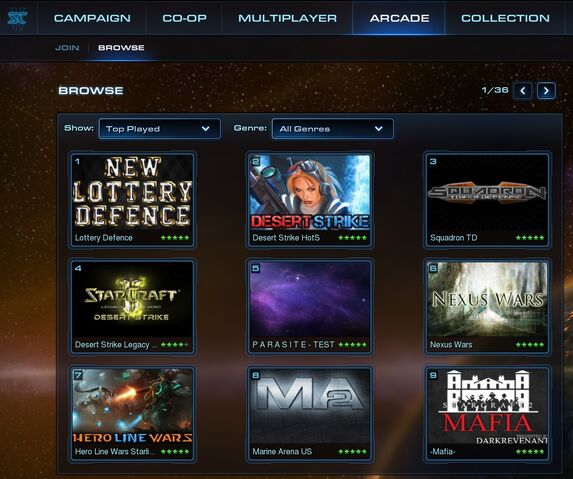Click Lottery Defence star rating
Screen dimensions: 573x479
[175, 238]
